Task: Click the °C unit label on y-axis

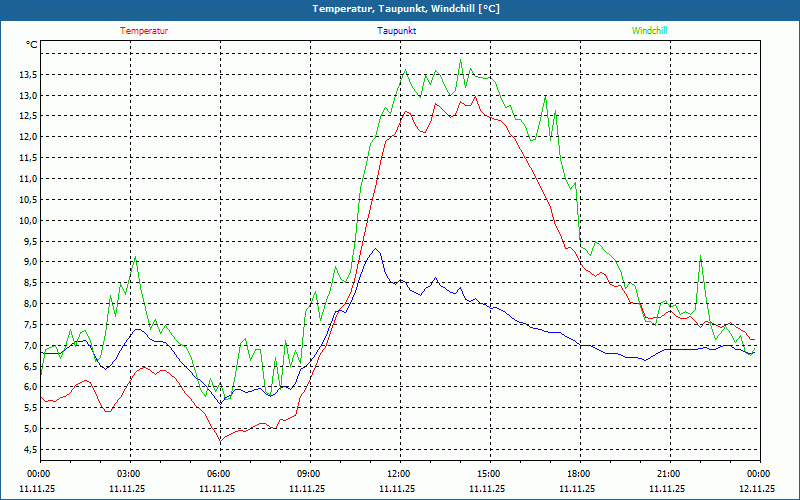Action: coord(32,45)
